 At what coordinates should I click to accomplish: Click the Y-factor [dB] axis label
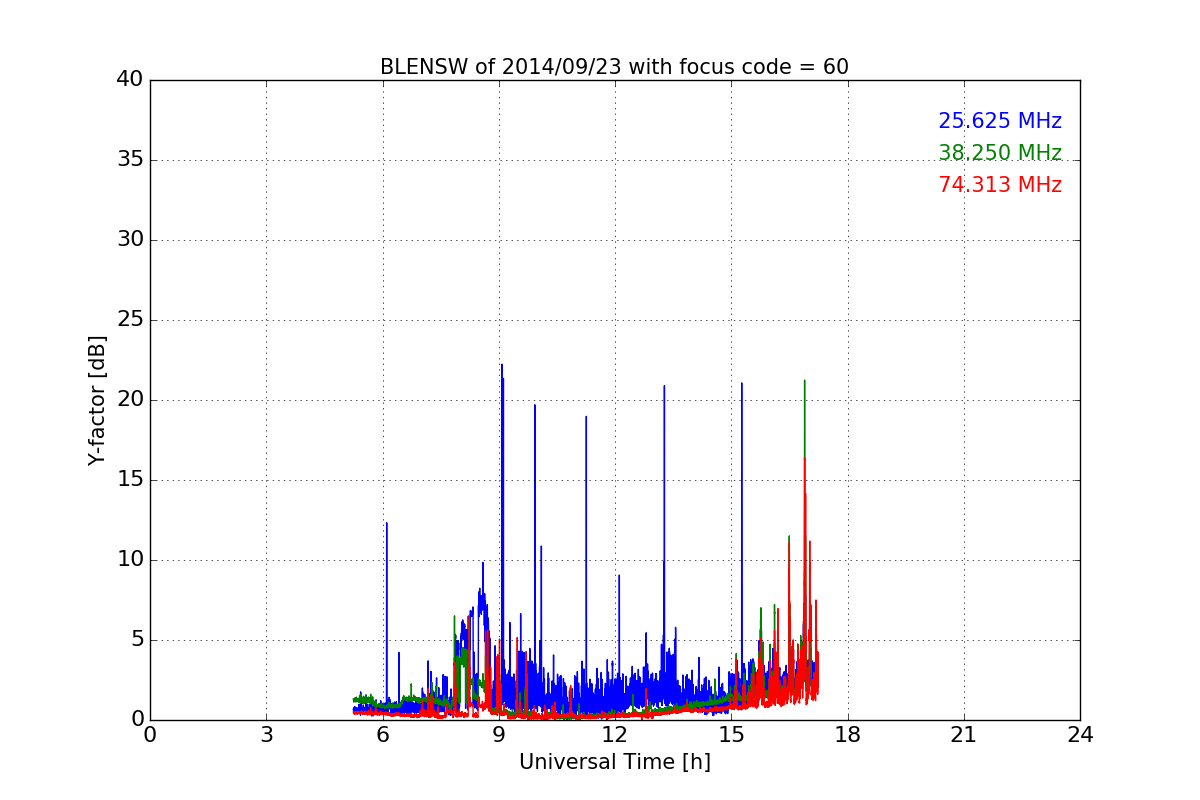97,400
